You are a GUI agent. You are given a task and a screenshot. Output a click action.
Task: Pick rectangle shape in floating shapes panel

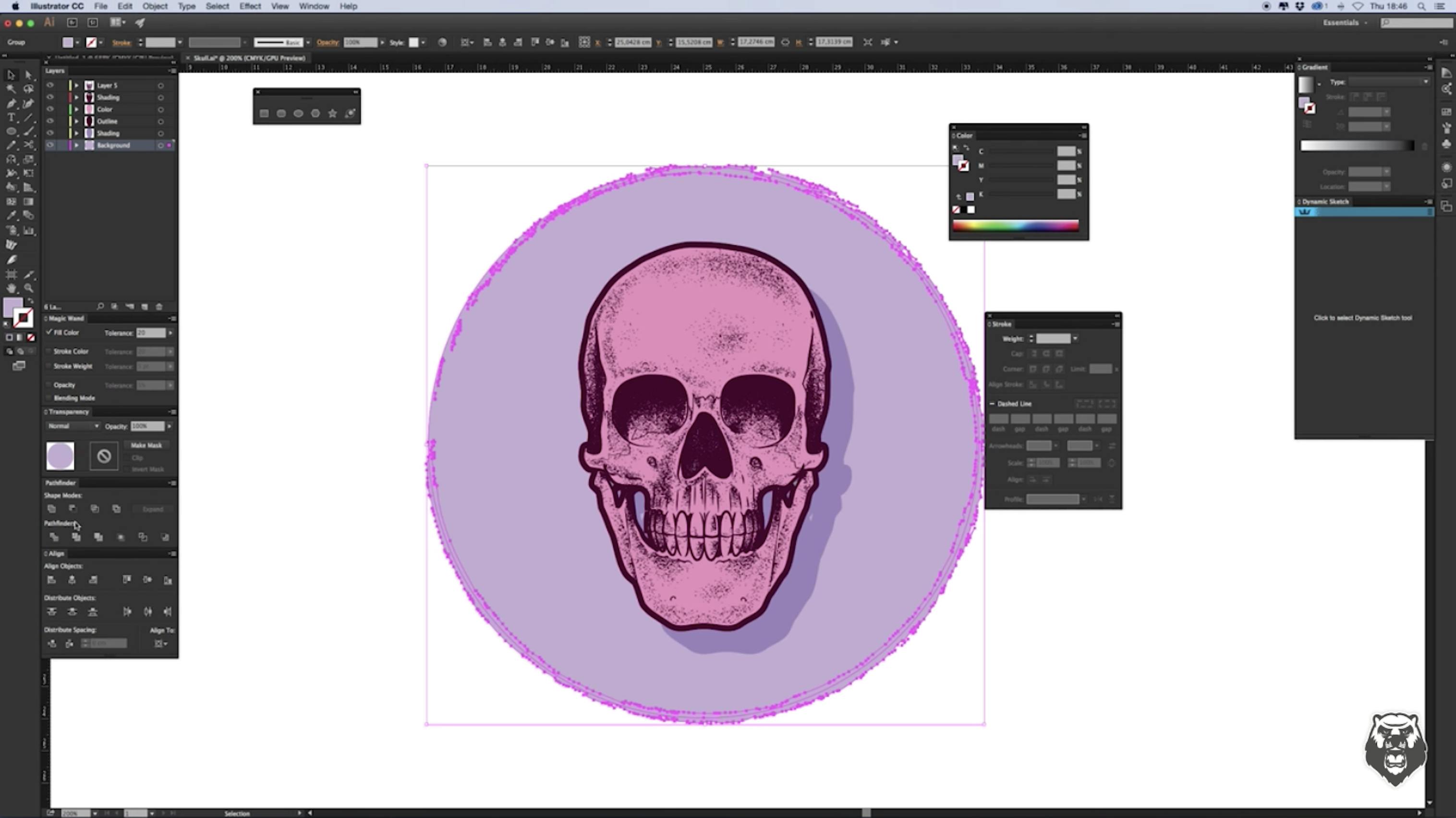[264, 114]
